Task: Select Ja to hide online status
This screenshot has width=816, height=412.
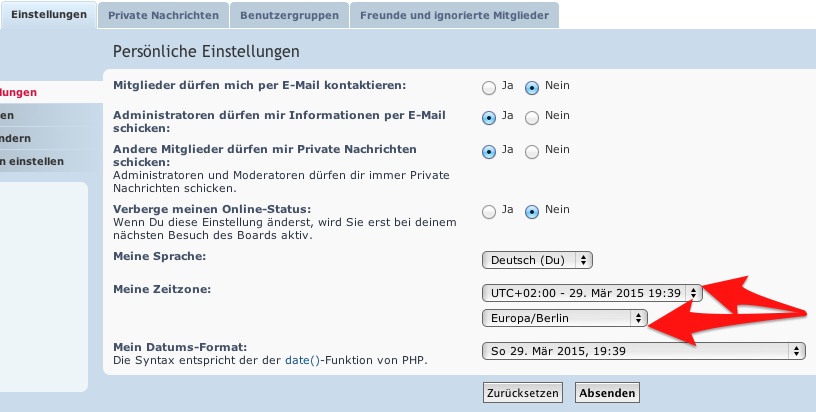Action: 489,211
